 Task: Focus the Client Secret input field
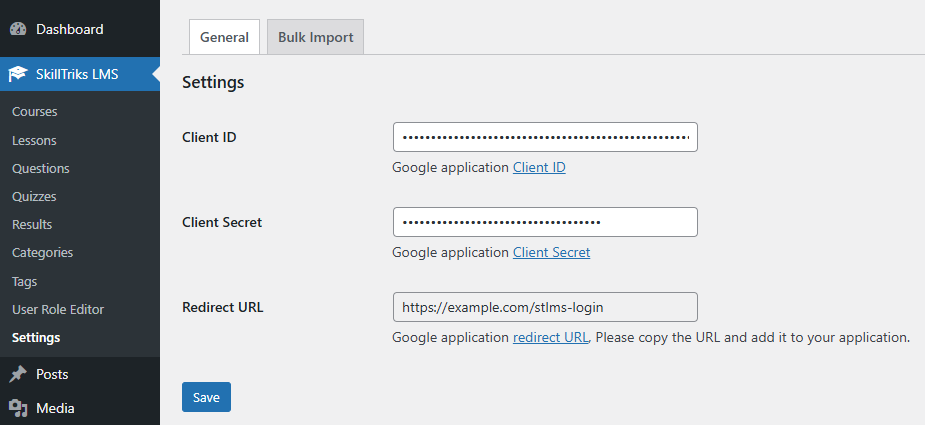tap(545, 222)
